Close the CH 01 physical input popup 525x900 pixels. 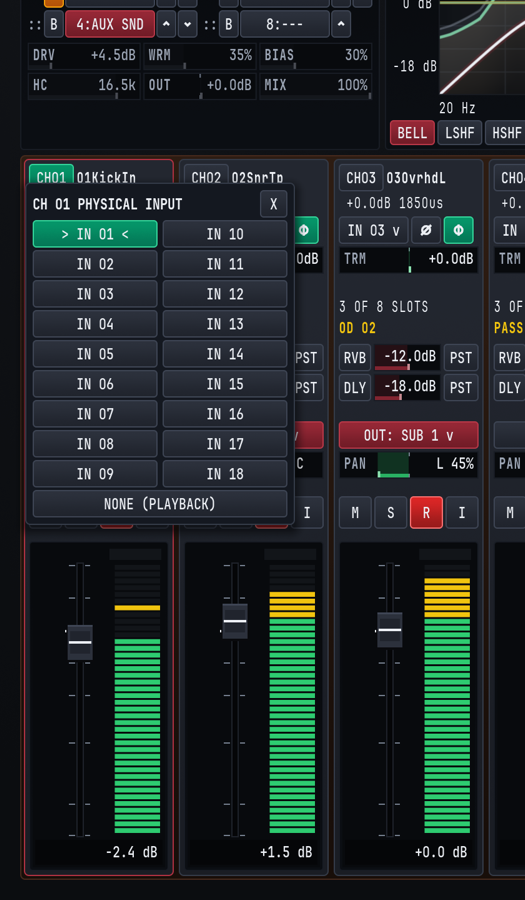[x=274, y=204]
